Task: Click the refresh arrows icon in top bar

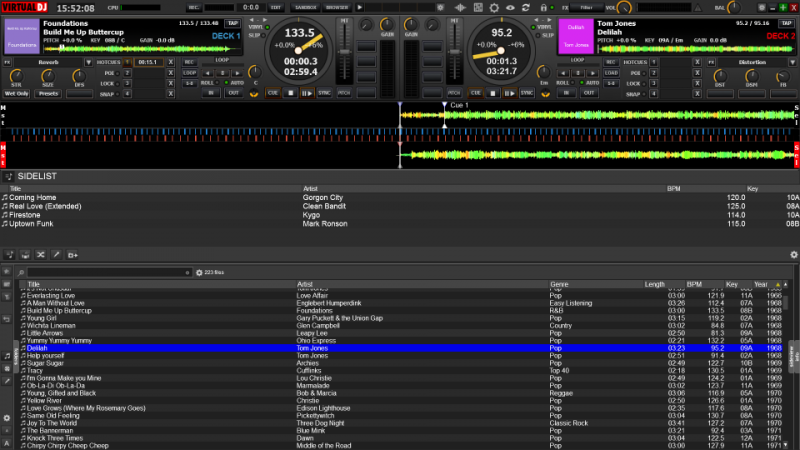Action: [526, 8]
